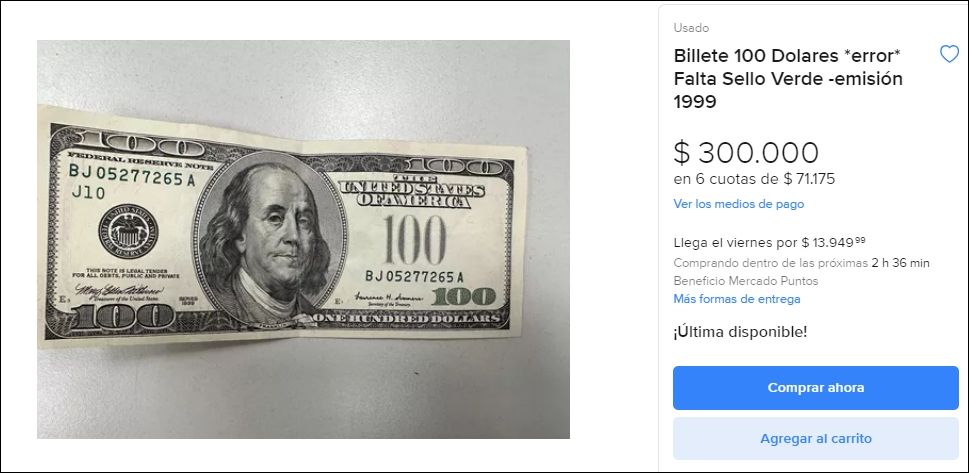Click the Federal Reserve black seal on bill

click(128, 232)
